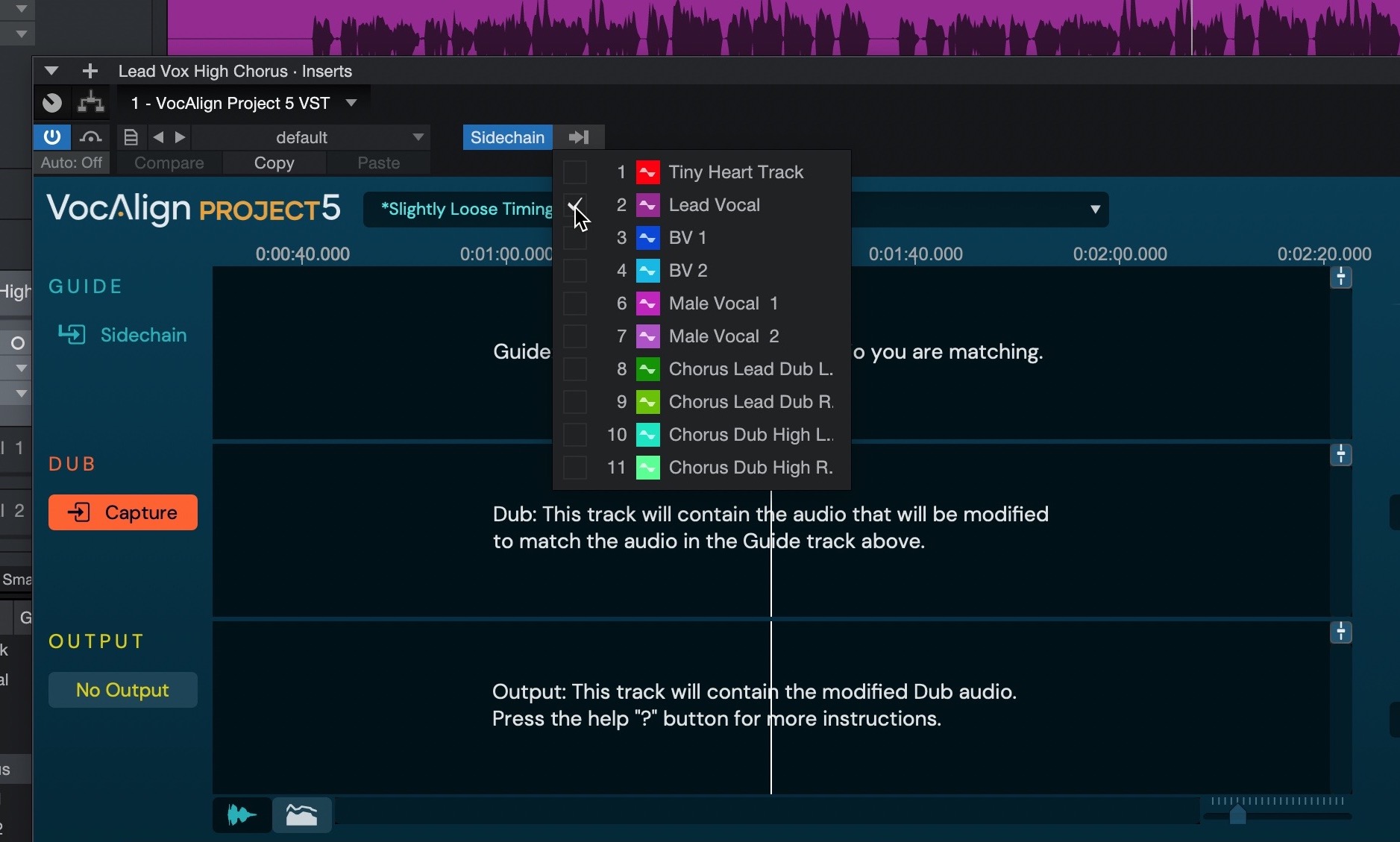Open the Slightly Loose Timing preset dropdown arrow
Viewport: 1400px width, 842px height.
tap(1094, 210)
